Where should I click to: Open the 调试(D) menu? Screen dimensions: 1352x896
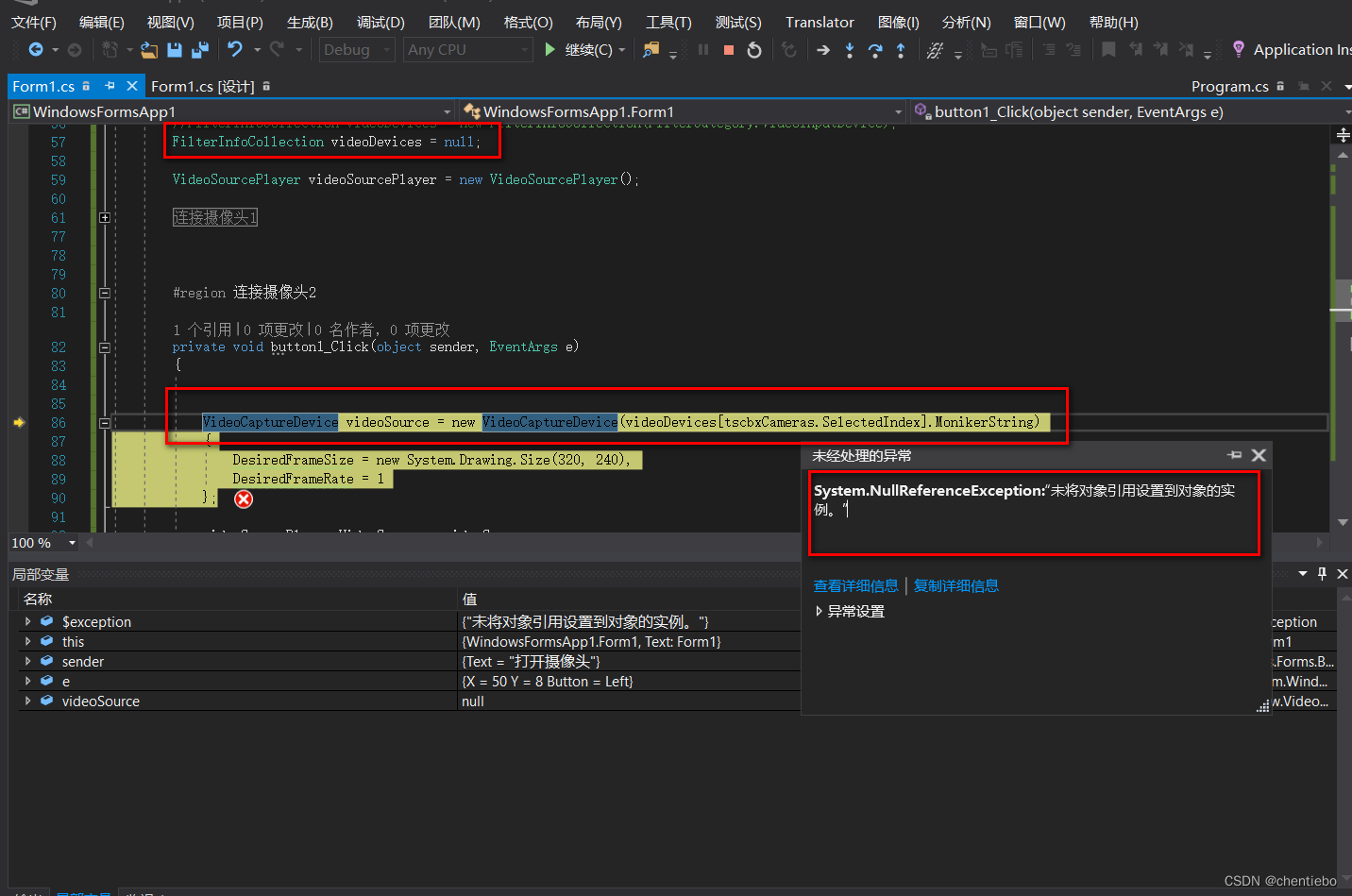[x=380, y=22]
